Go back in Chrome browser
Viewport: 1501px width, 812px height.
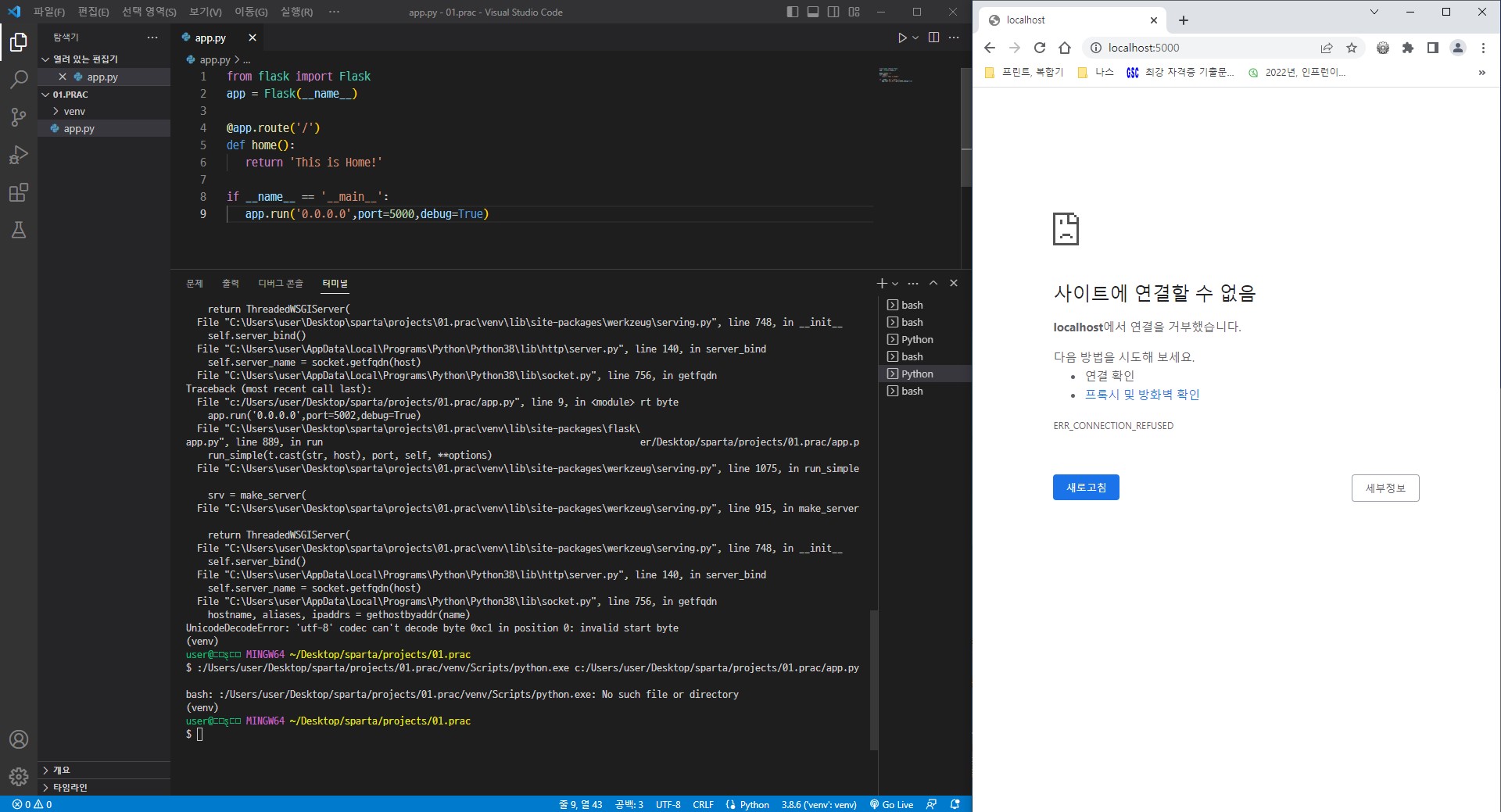coord(990,48)
